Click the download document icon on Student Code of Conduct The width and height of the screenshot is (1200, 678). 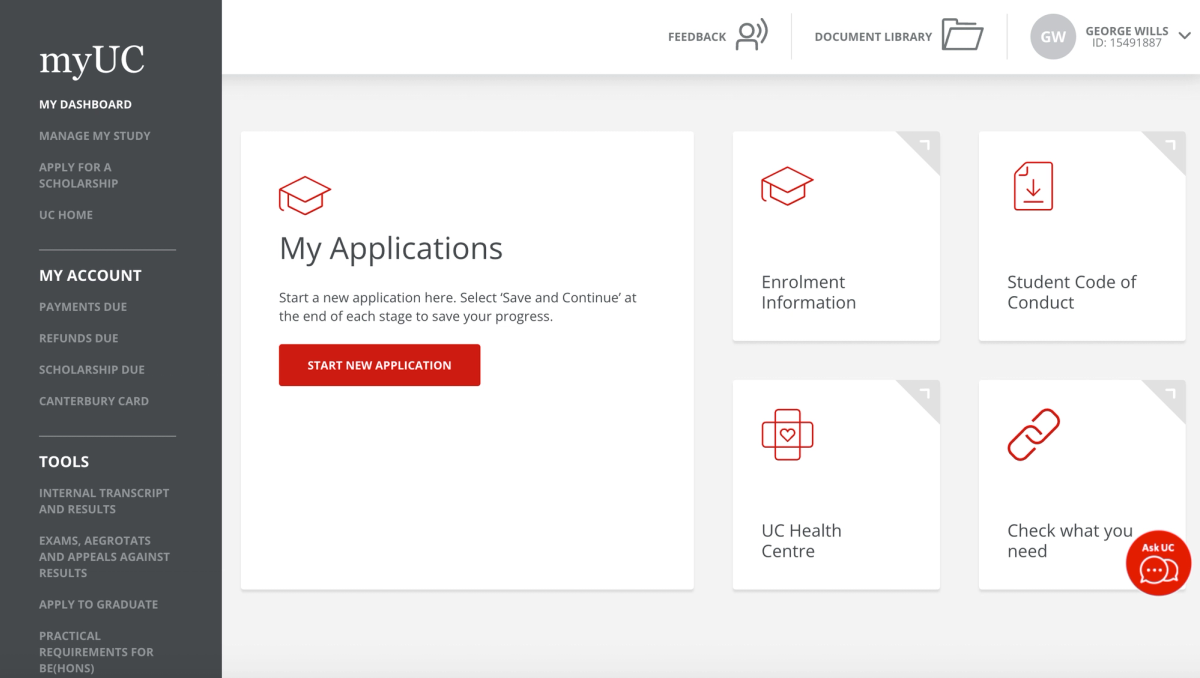[x=1033, y=186]
